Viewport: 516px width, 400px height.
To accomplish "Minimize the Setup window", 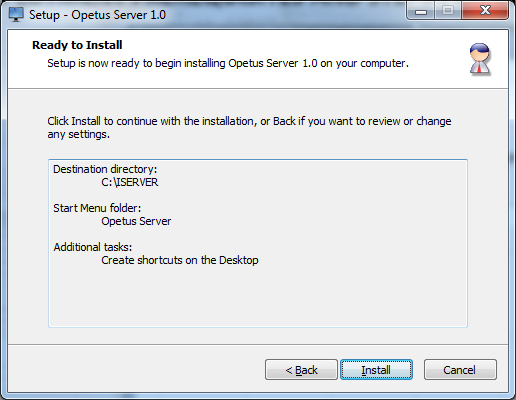I will [421, 11].
